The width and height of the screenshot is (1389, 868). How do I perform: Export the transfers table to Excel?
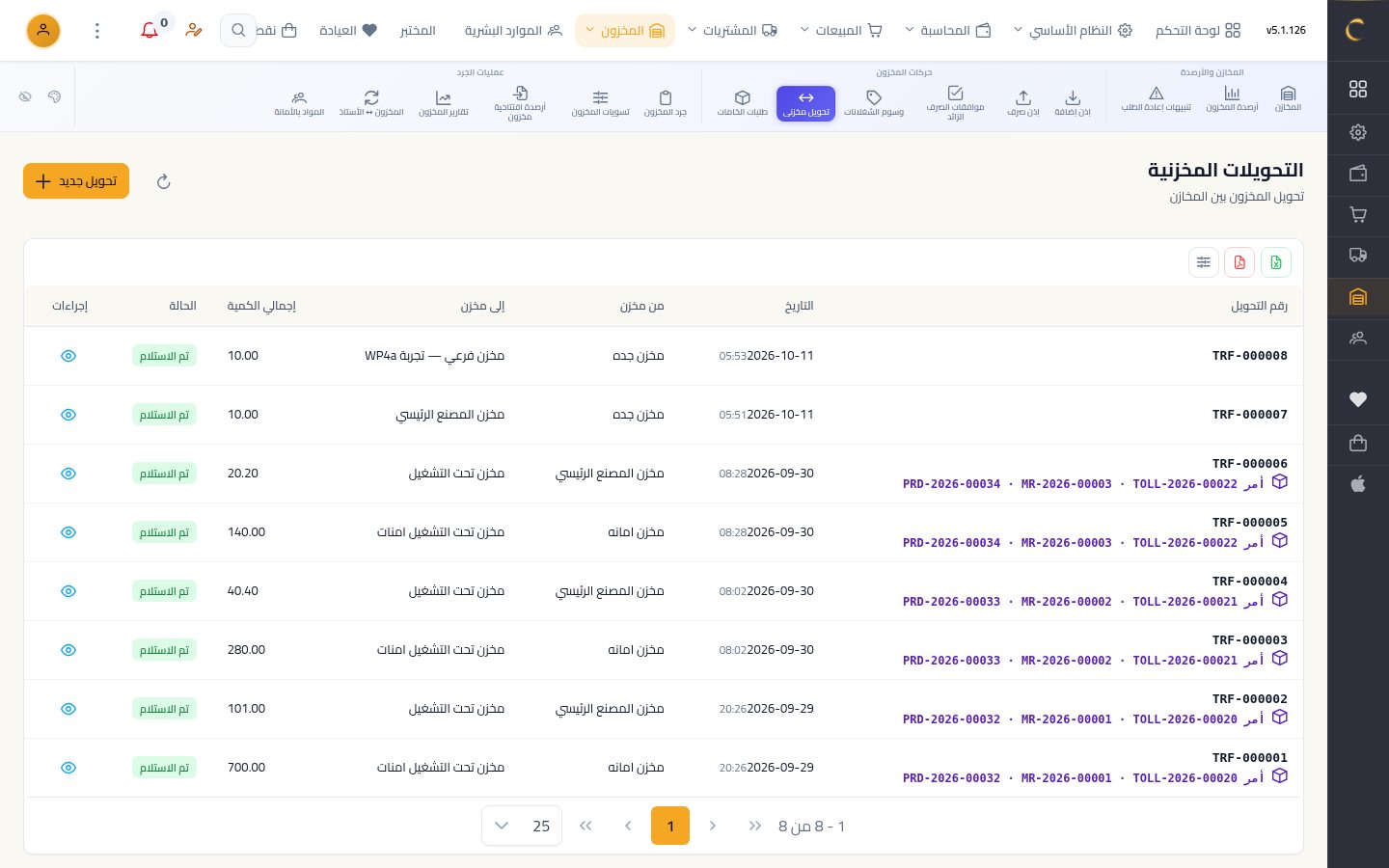click(x=1276, y=262)
